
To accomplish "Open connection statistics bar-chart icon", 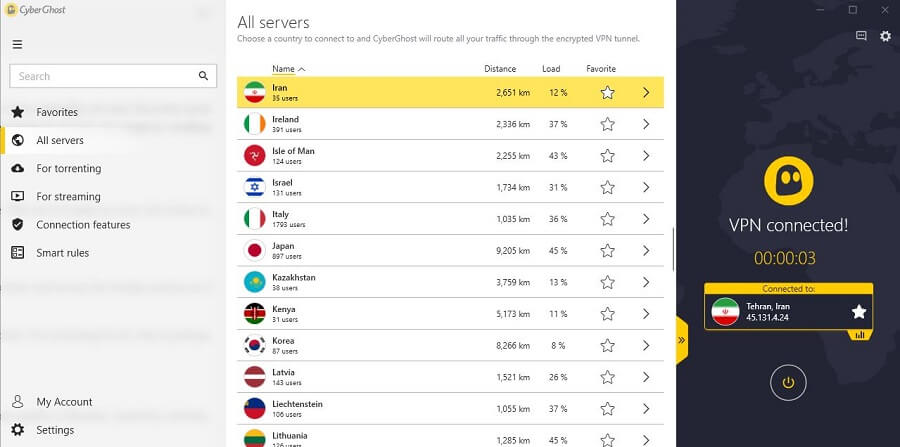I will pyautogui.click(x=860, y=335).
